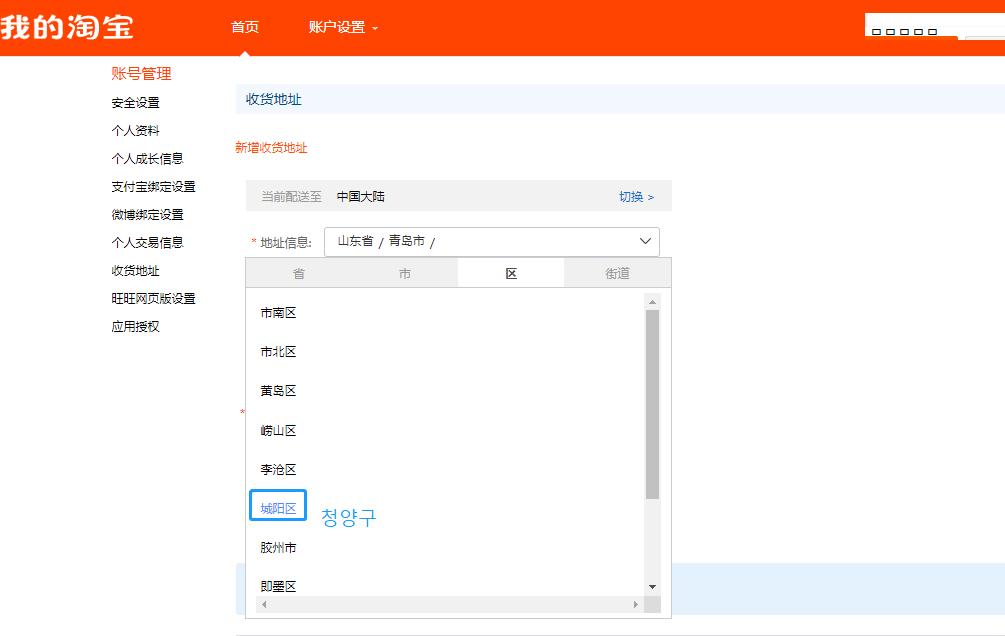Click the vertical scrollbar thumb in district list
The image size is (1005, 636).
pyautogui.click(x=652, y=405)
